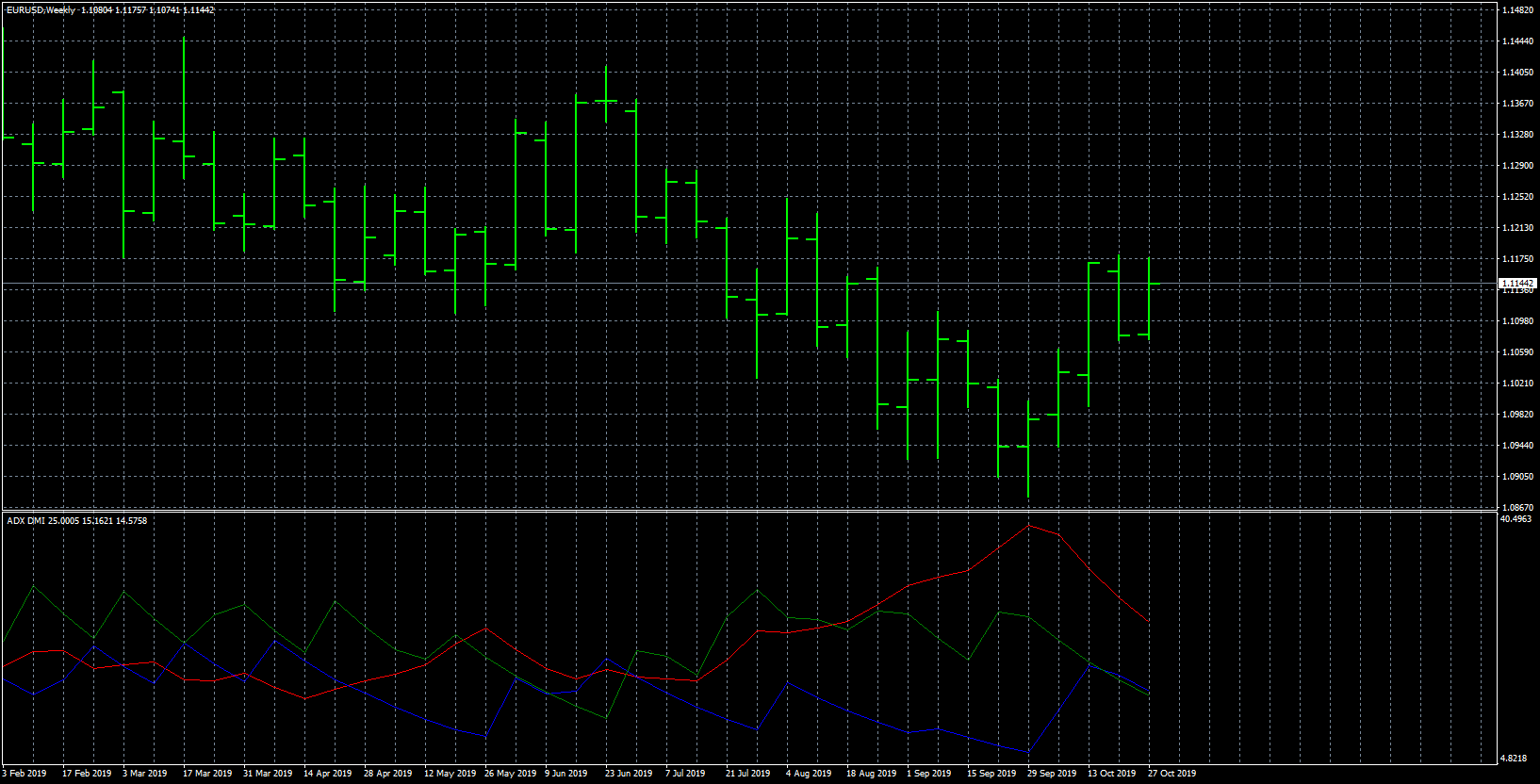
Task: Click the 15 Sep 2019 date label
Action: [x=991, y=774]
